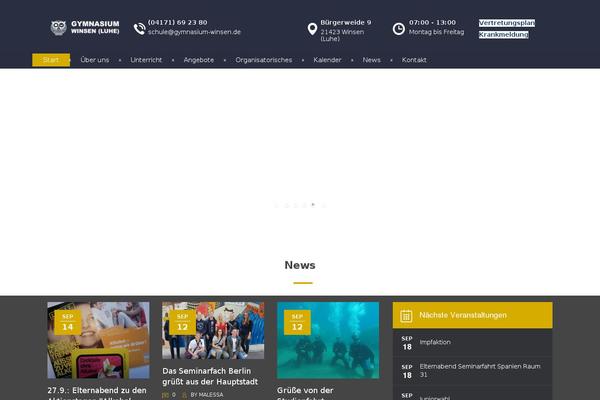Click the SEP 14 date badge

pyautogui.click(x=68, y=323)
